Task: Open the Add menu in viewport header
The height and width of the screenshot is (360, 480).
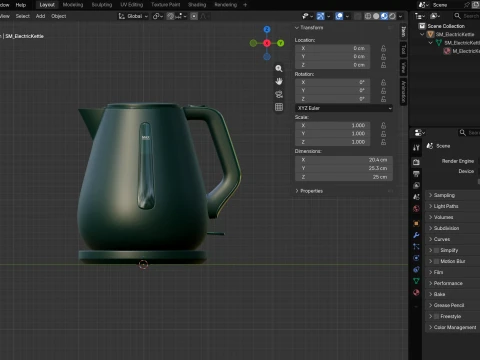Action: 40,16
